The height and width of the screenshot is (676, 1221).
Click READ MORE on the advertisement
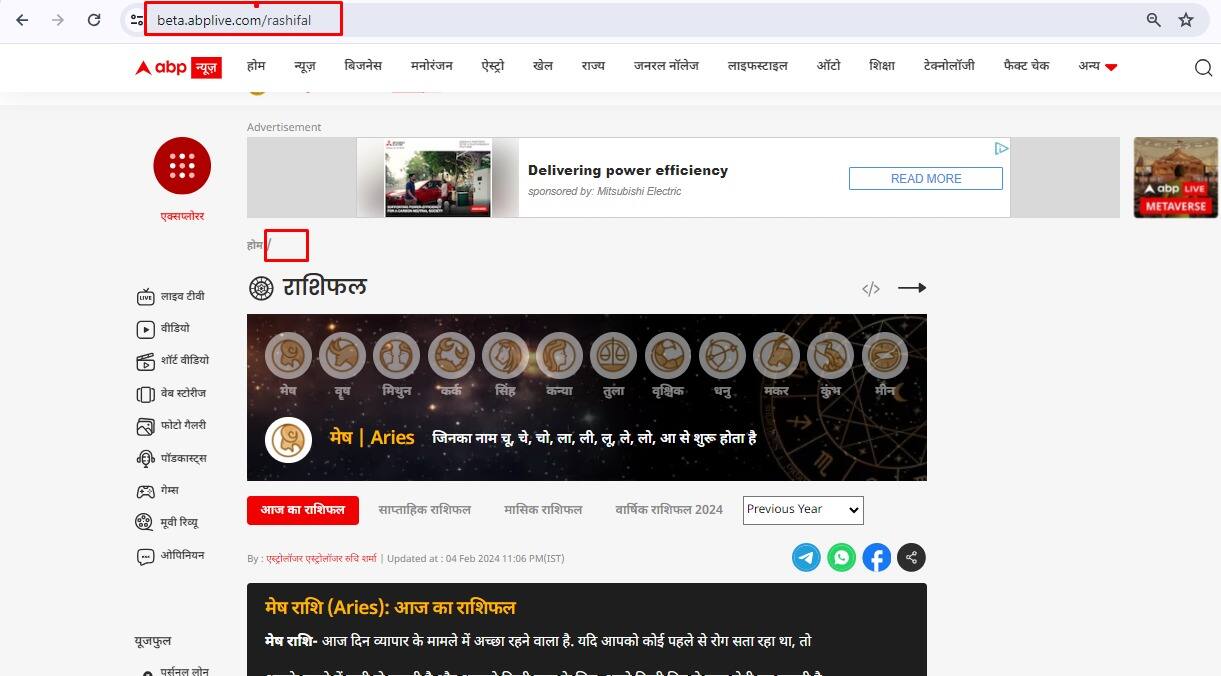point(925,179)
